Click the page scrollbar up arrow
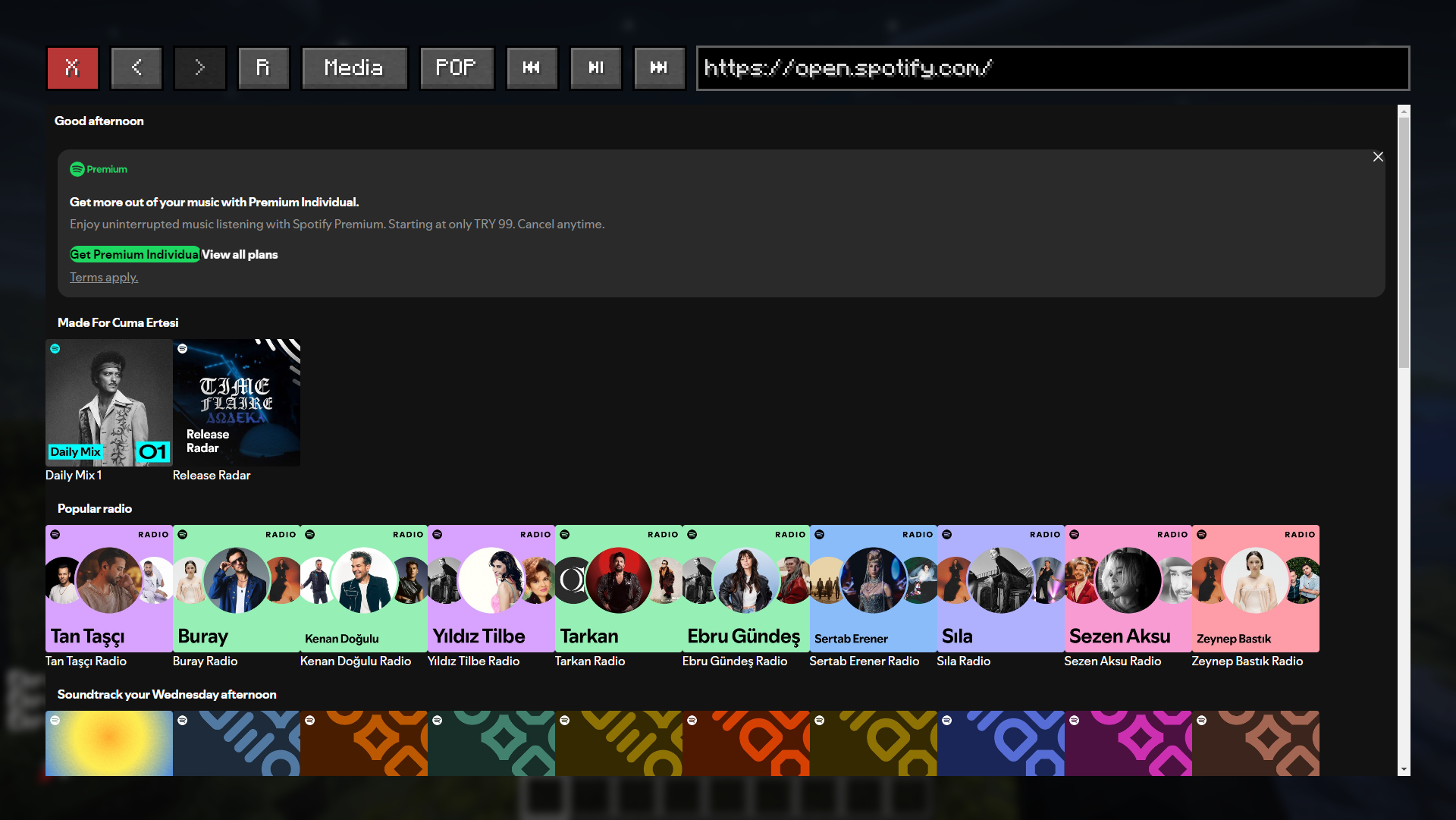Screen dimensions: 1456x820 coord(1404,111)
